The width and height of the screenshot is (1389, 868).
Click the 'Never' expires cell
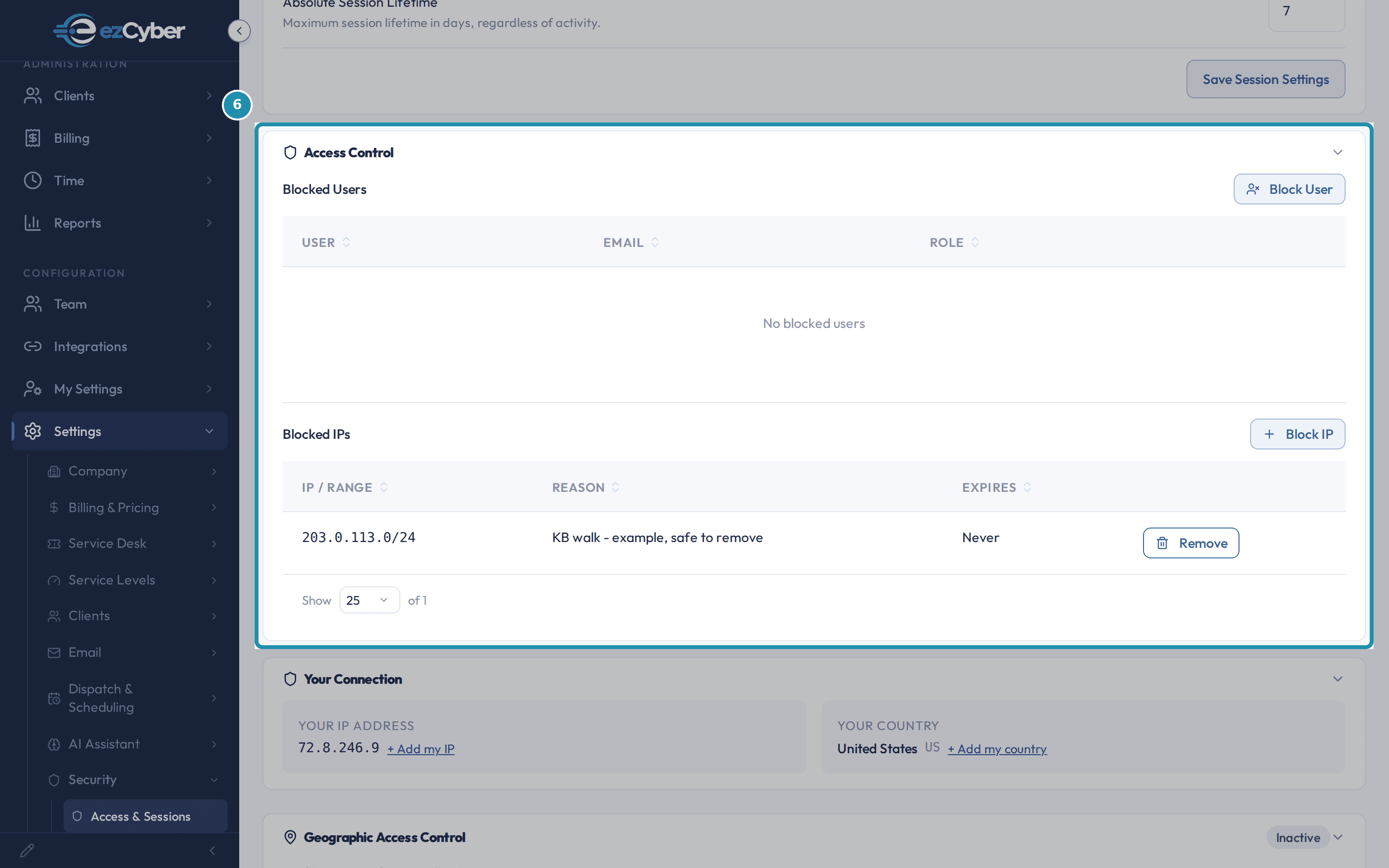click(980, 537)
